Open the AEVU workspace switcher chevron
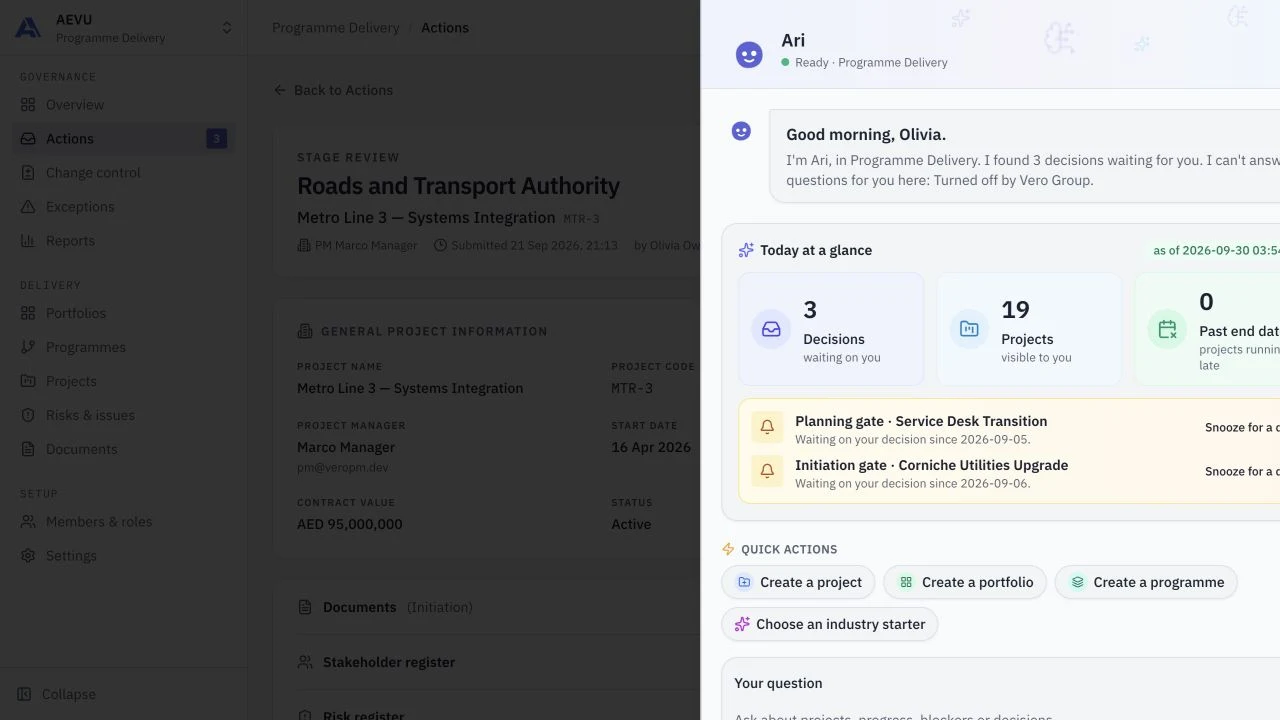Viewport: 1280px width, 720px height. point(227,28)
